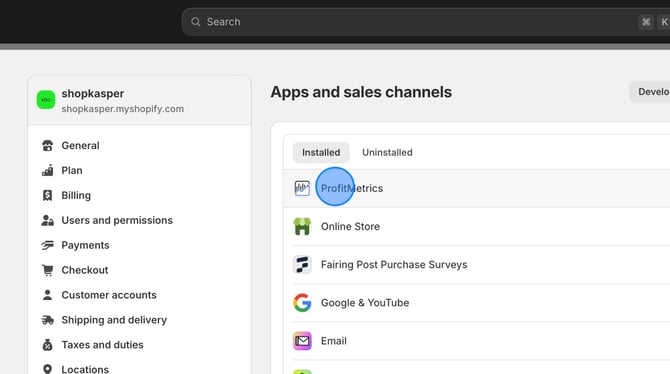Open the Email app name

[334, 341]
